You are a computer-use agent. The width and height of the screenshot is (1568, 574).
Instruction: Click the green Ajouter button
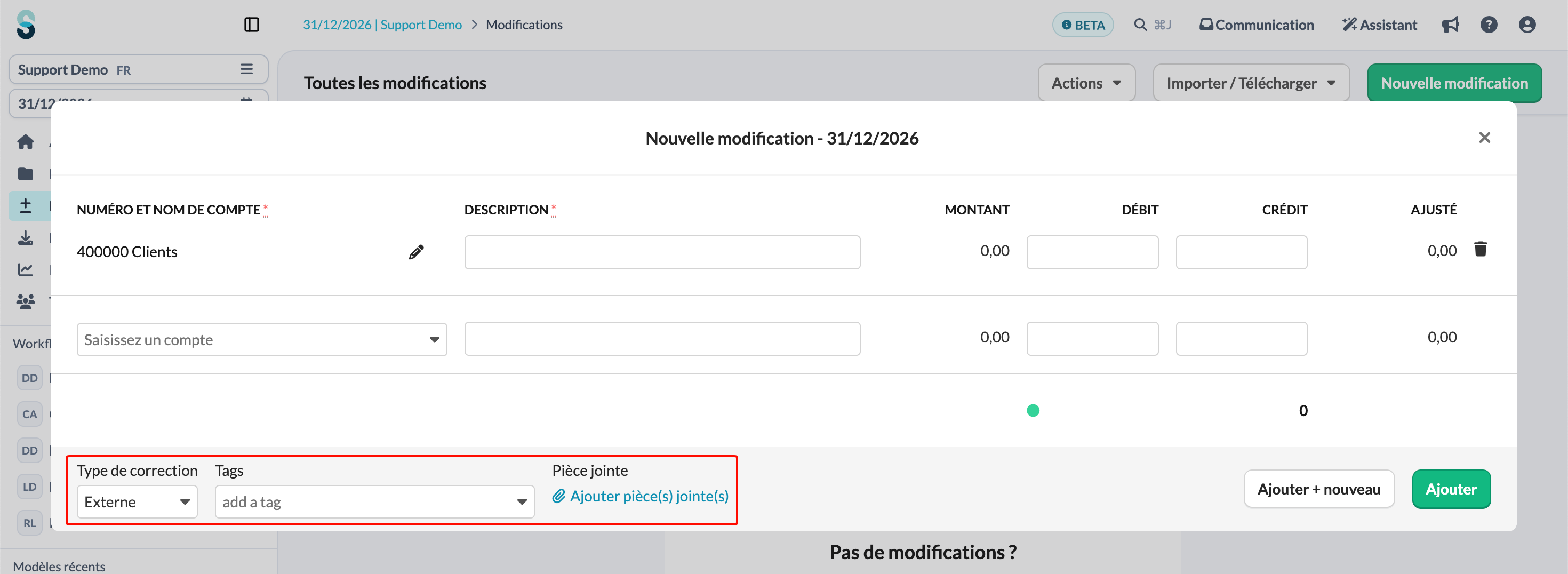pos(1451,489)
